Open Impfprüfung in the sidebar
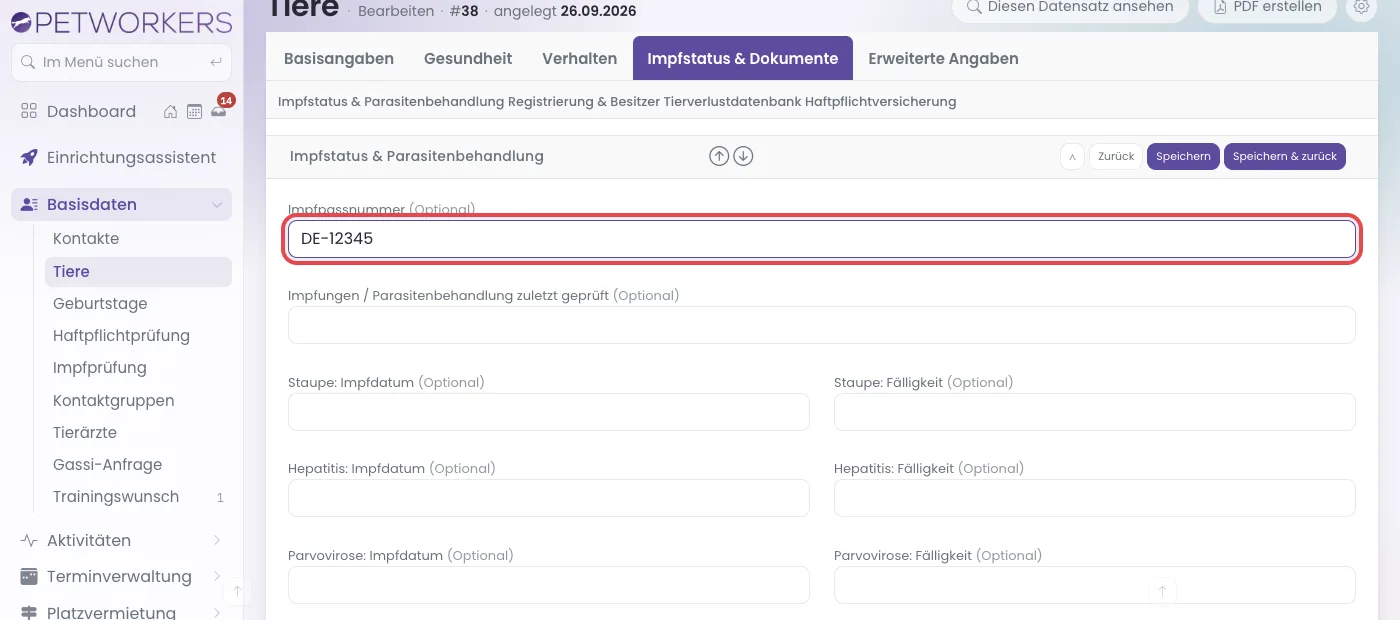 click(100, 368)
